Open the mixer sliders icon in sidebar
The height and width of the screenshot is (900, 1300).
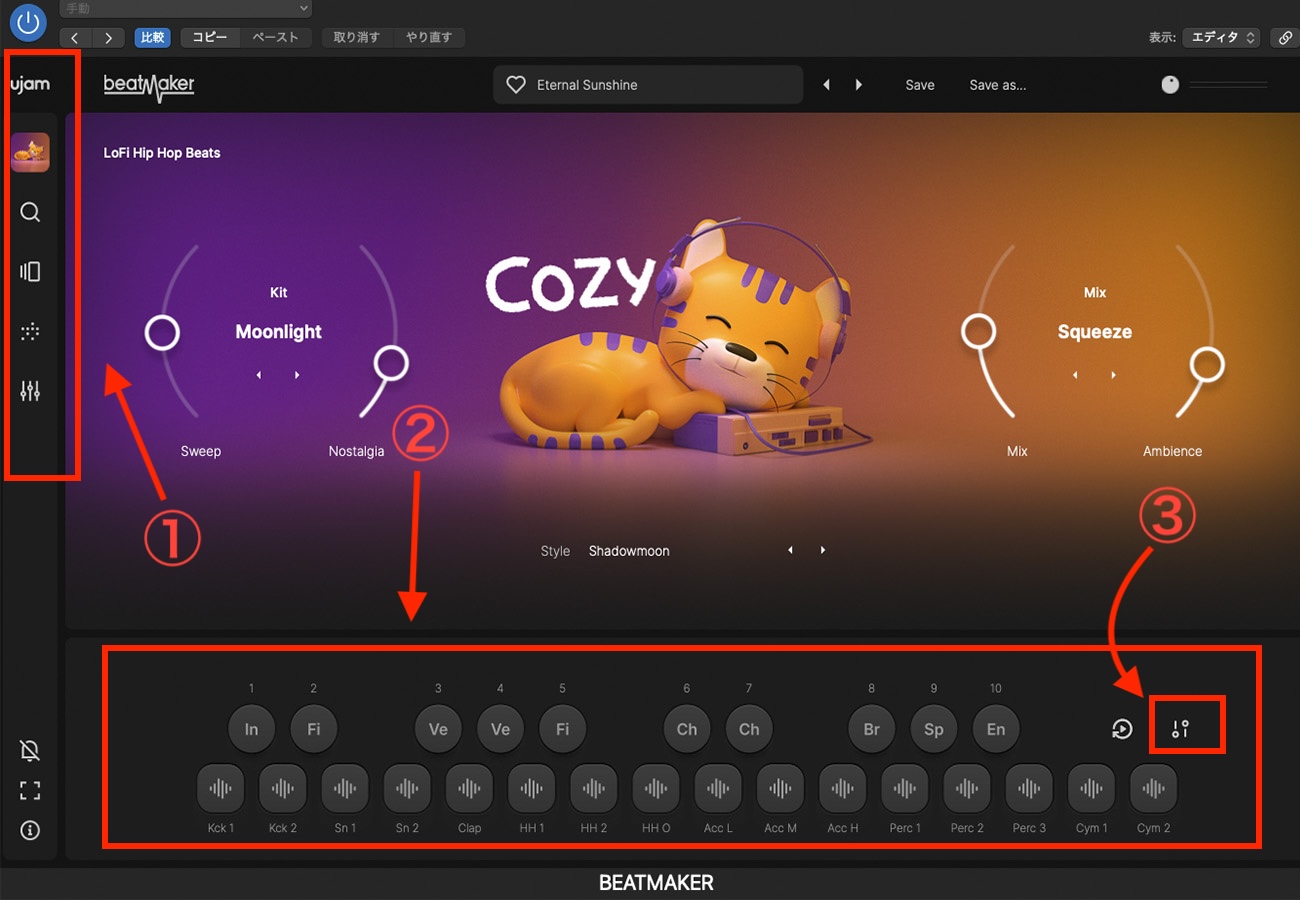coord(30,391)
